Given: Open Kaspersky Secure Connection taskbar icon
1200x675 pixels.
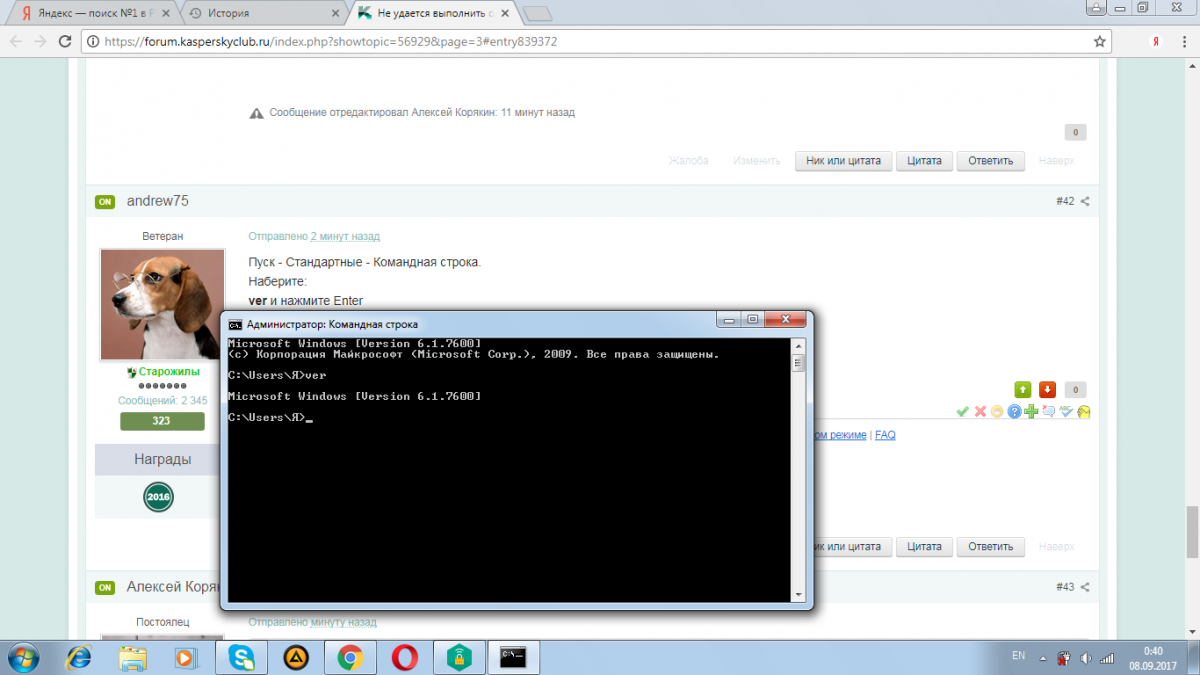Looking at the screenshot, I should (459, 657).
